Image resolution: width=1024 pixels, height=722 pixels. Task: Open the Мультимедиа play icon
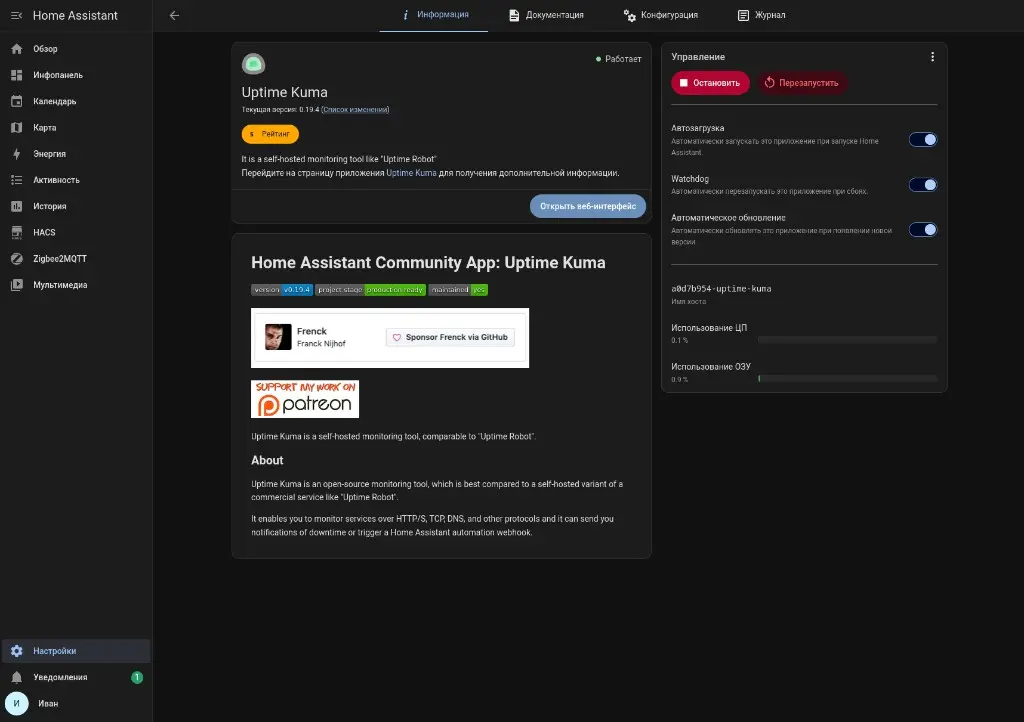[16, 285]
